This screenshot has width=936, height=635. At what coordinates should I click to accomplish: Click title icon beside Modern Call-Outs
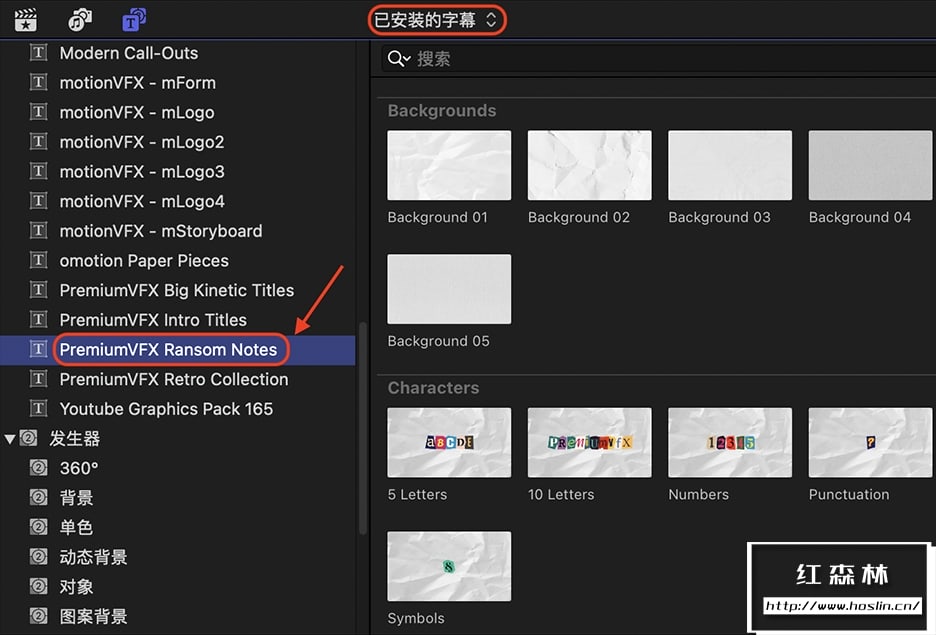tap(38, 53)
